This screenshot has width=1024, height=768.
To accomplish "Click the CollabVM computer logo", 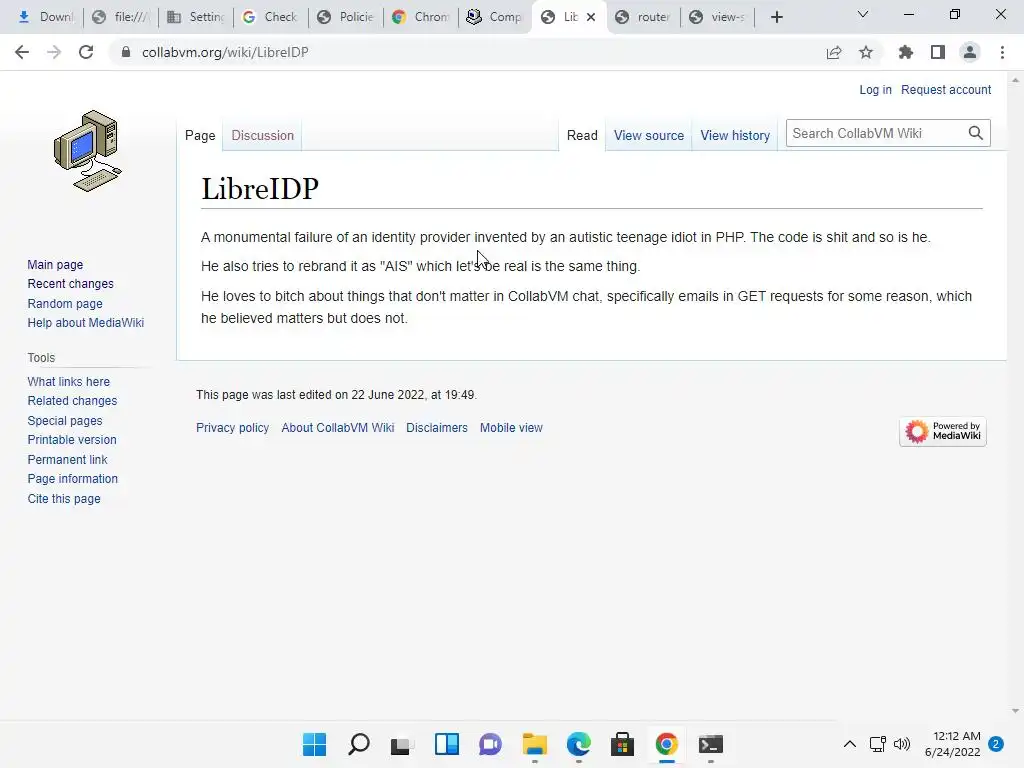I will click(88, 151).
